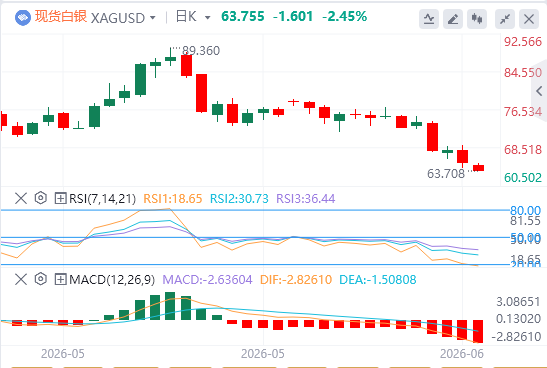Click the 2026-06 date axis label
The image size is (547, 368).
point(462,354)
